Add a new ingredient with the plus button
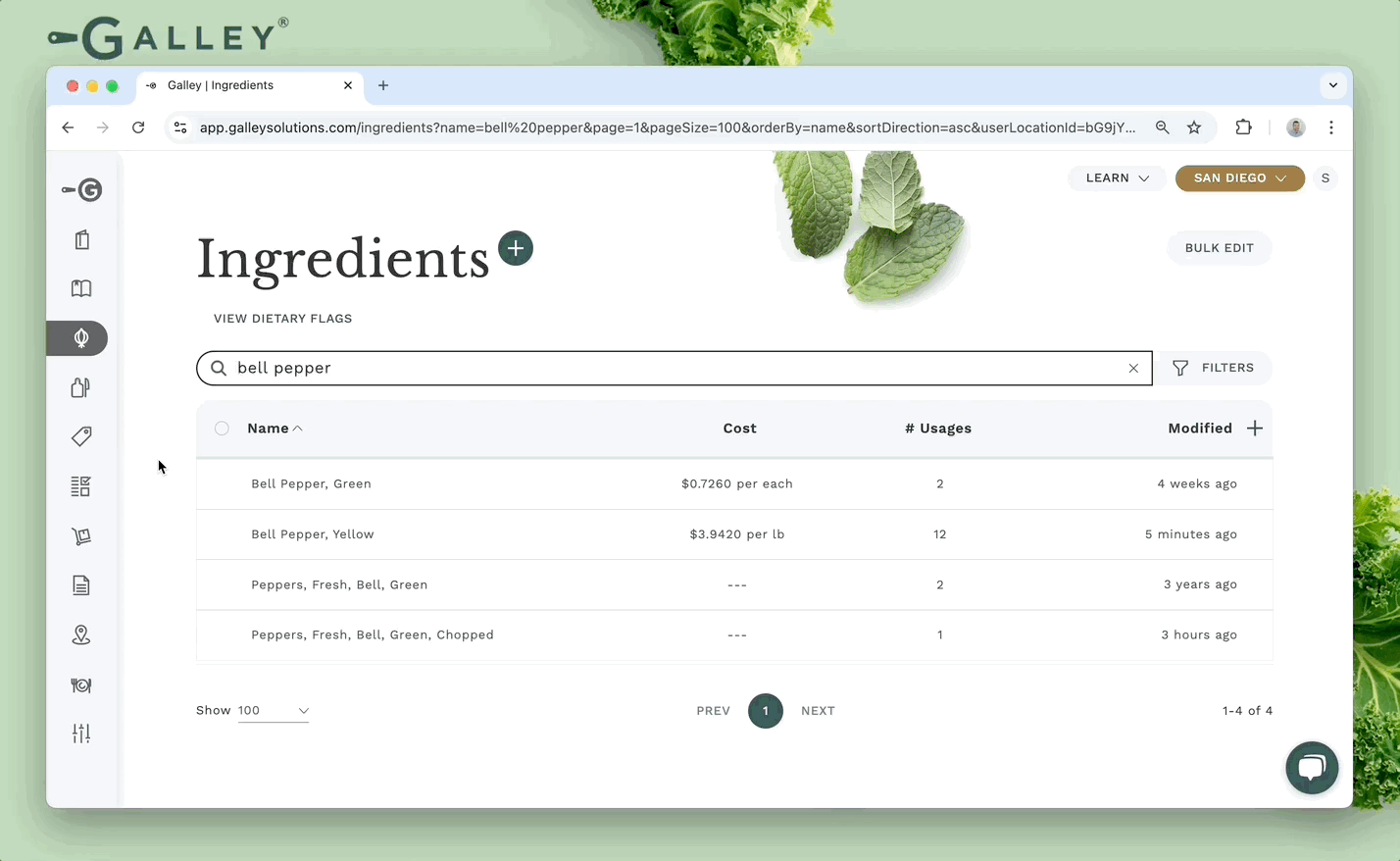Viewport: 1400px width, 861px height. [516, 248]
